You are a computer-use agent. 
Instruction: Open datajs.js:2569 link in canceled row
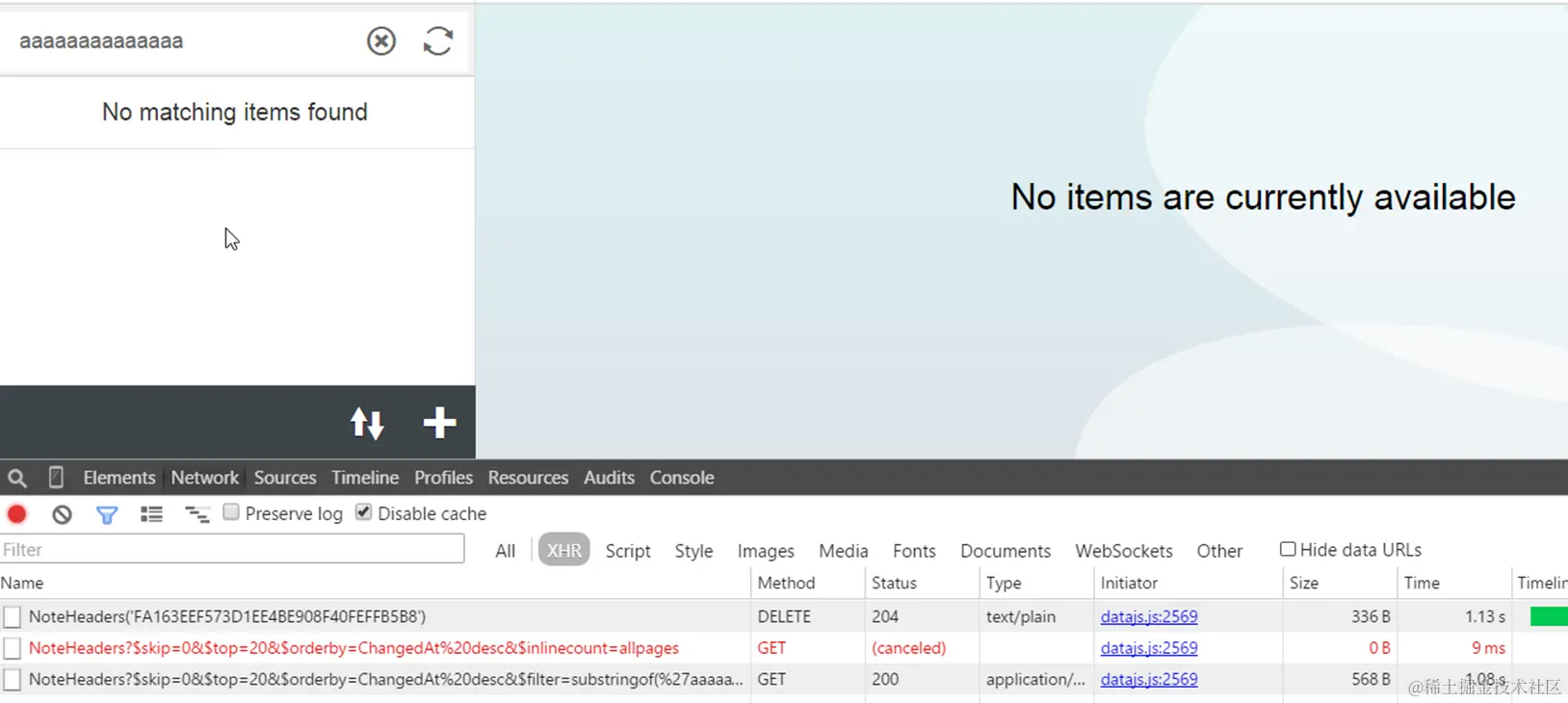pos(1149,648)
